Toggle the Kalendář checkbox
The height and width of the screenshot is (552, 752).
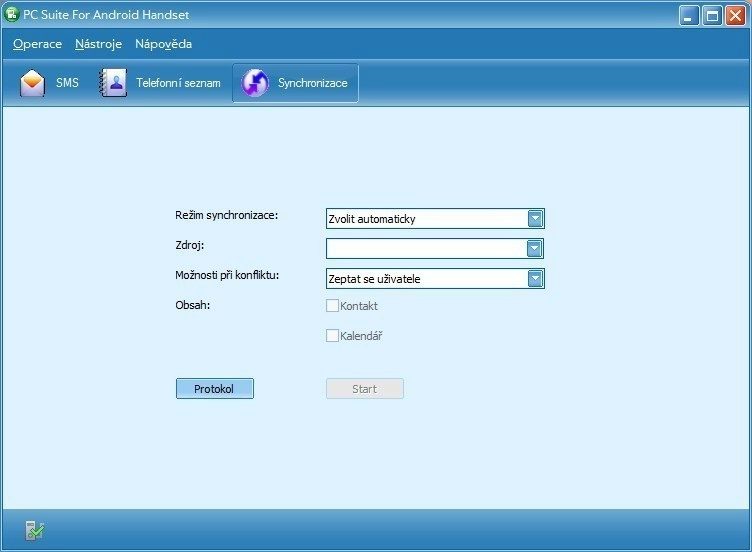(332, 335)
